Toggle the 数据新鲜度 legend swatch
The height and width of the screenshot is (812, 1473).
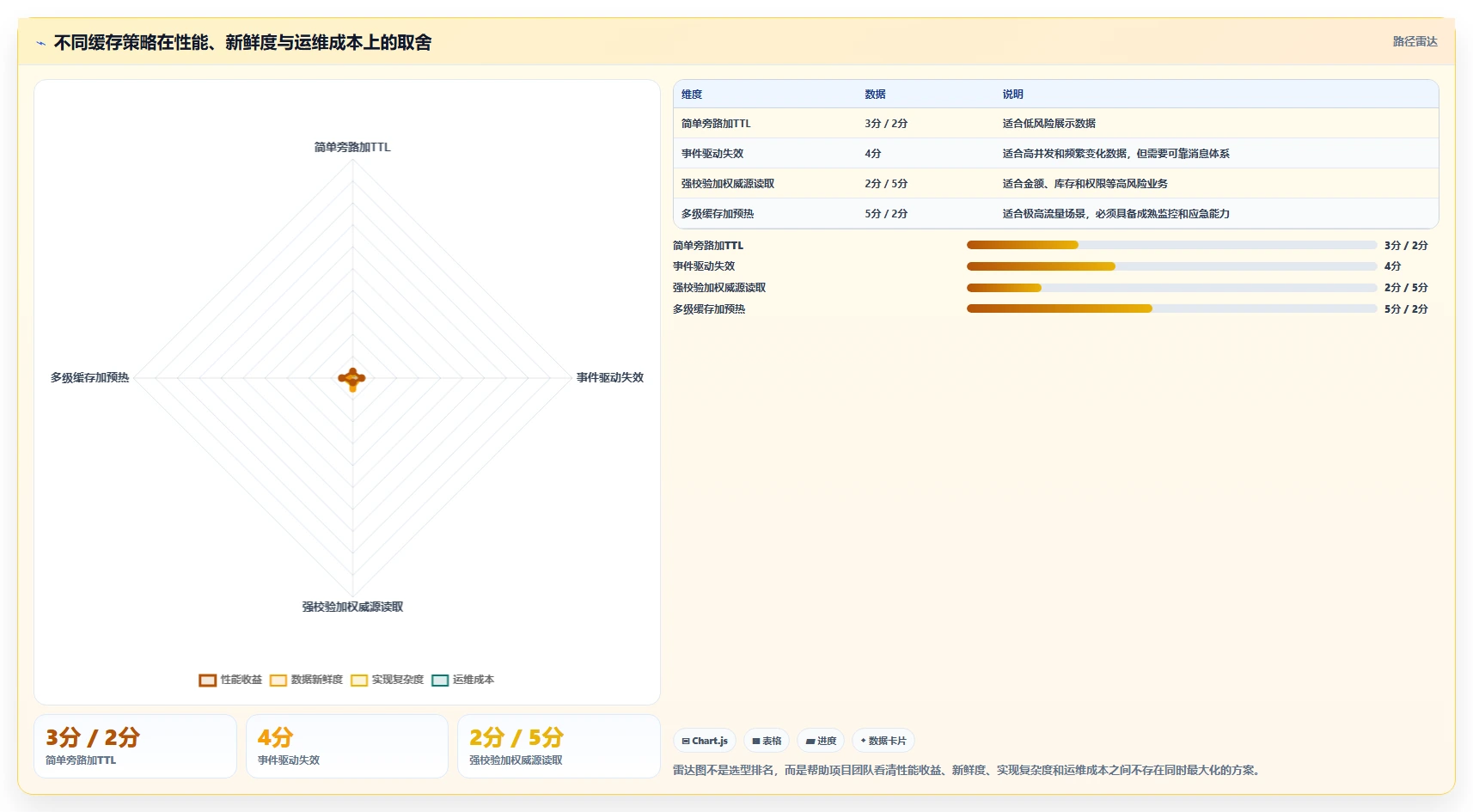[x=278, y=681]
